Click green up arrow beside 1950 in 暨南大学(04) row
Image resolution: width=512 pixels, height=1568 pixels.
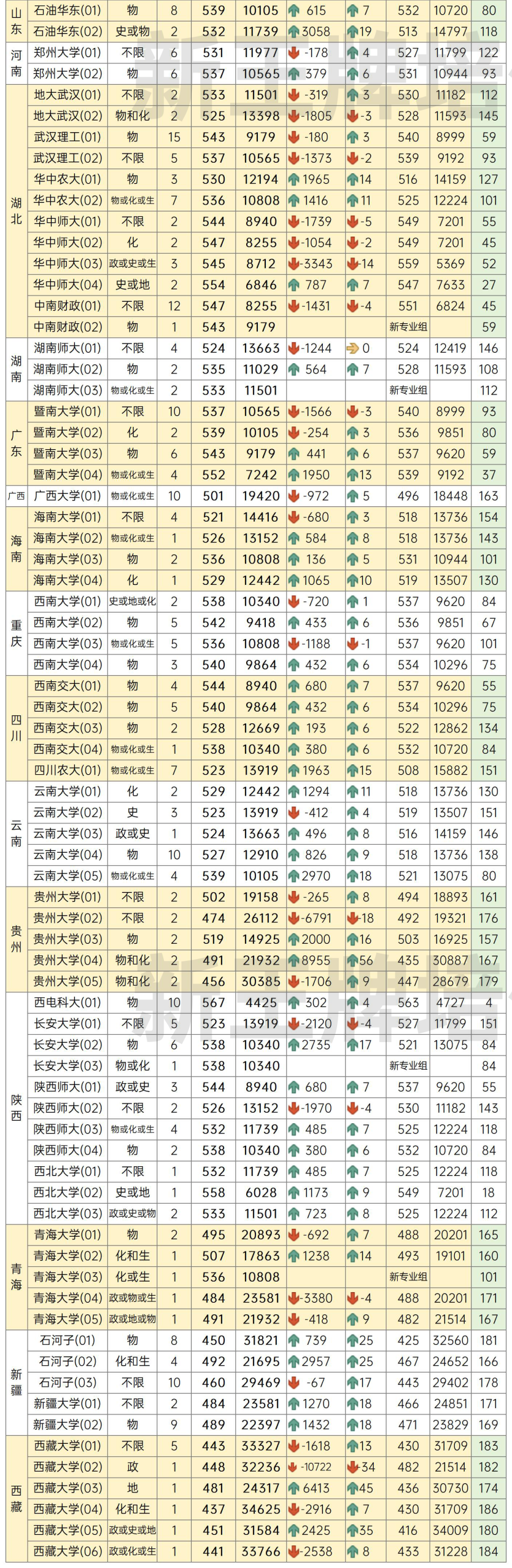point(293,475)
